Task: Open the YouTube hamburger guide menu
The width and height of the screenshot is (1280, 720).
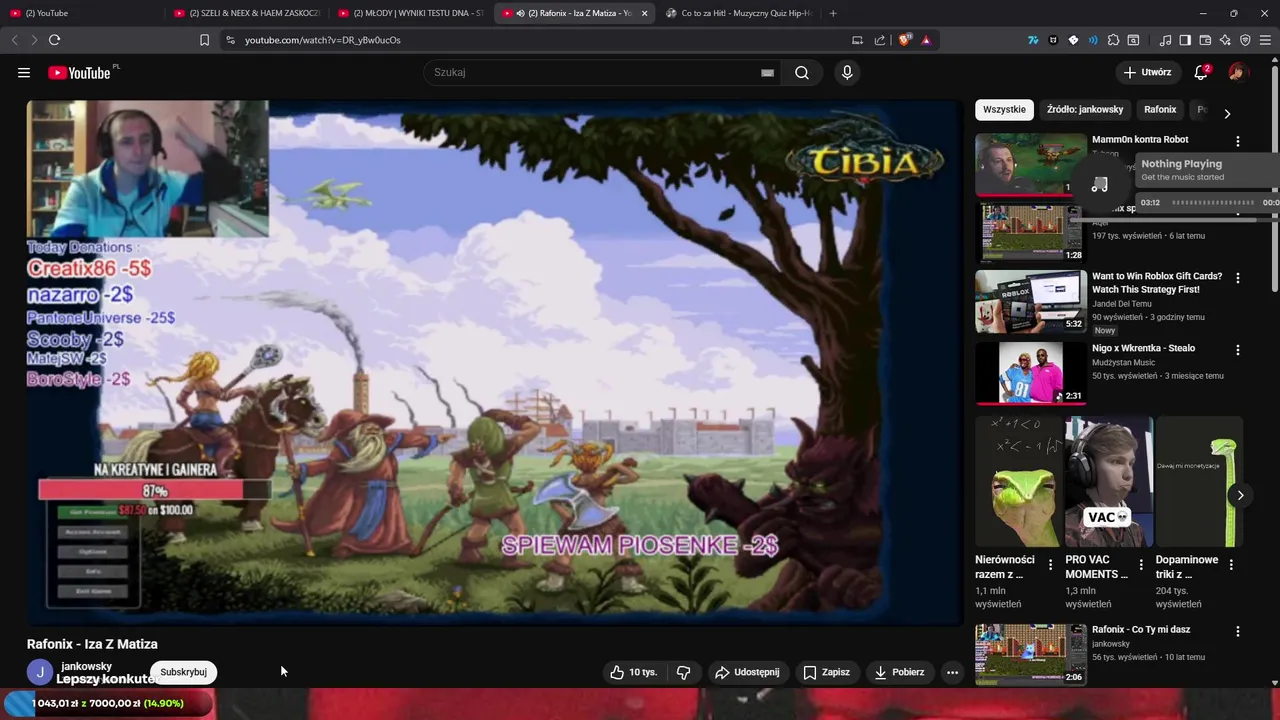Action: tap(24, 72)
